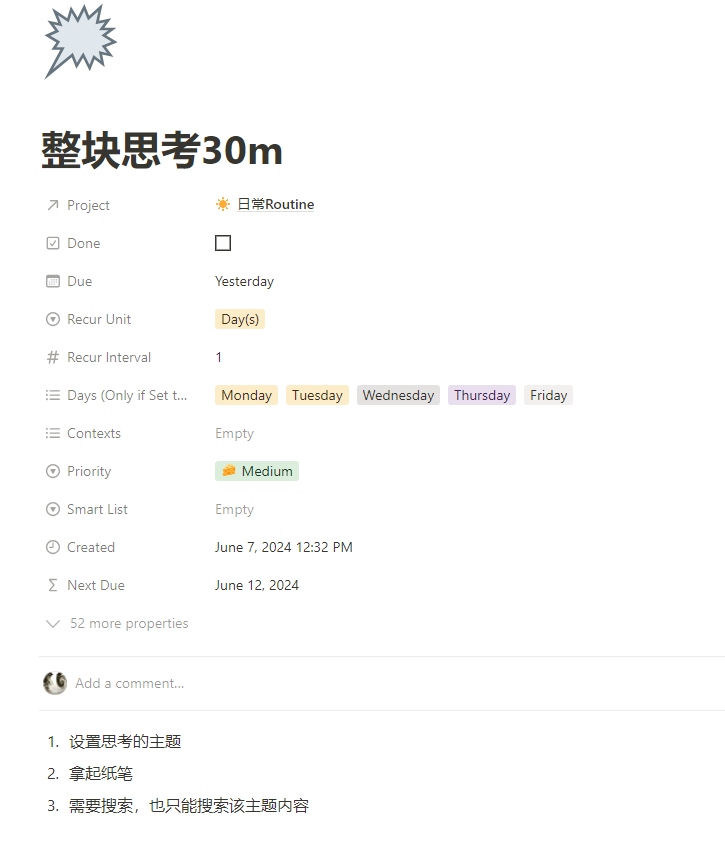The height and width of the screenshot is (863, 725).
Task: Toggle the Done checkbox
Action: point(223,243)
